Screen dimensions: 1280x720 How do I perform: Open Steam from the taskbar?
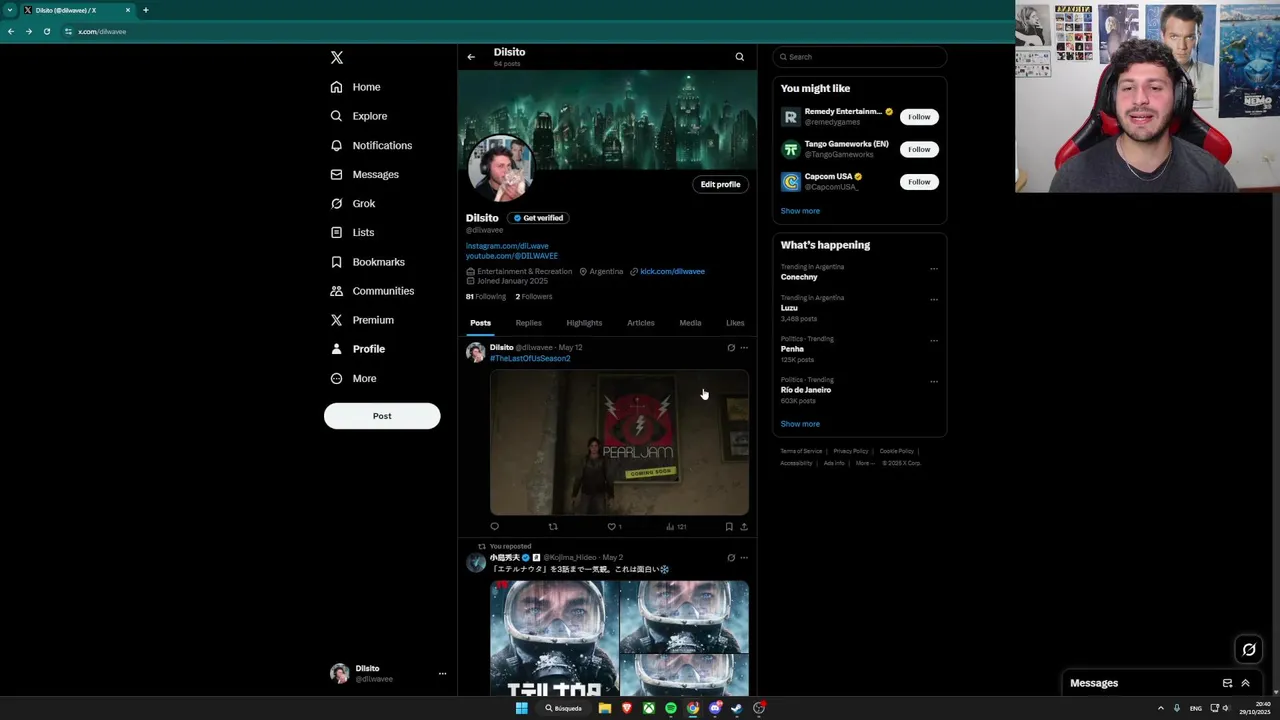pyautogui.click(x=737, y=708)
